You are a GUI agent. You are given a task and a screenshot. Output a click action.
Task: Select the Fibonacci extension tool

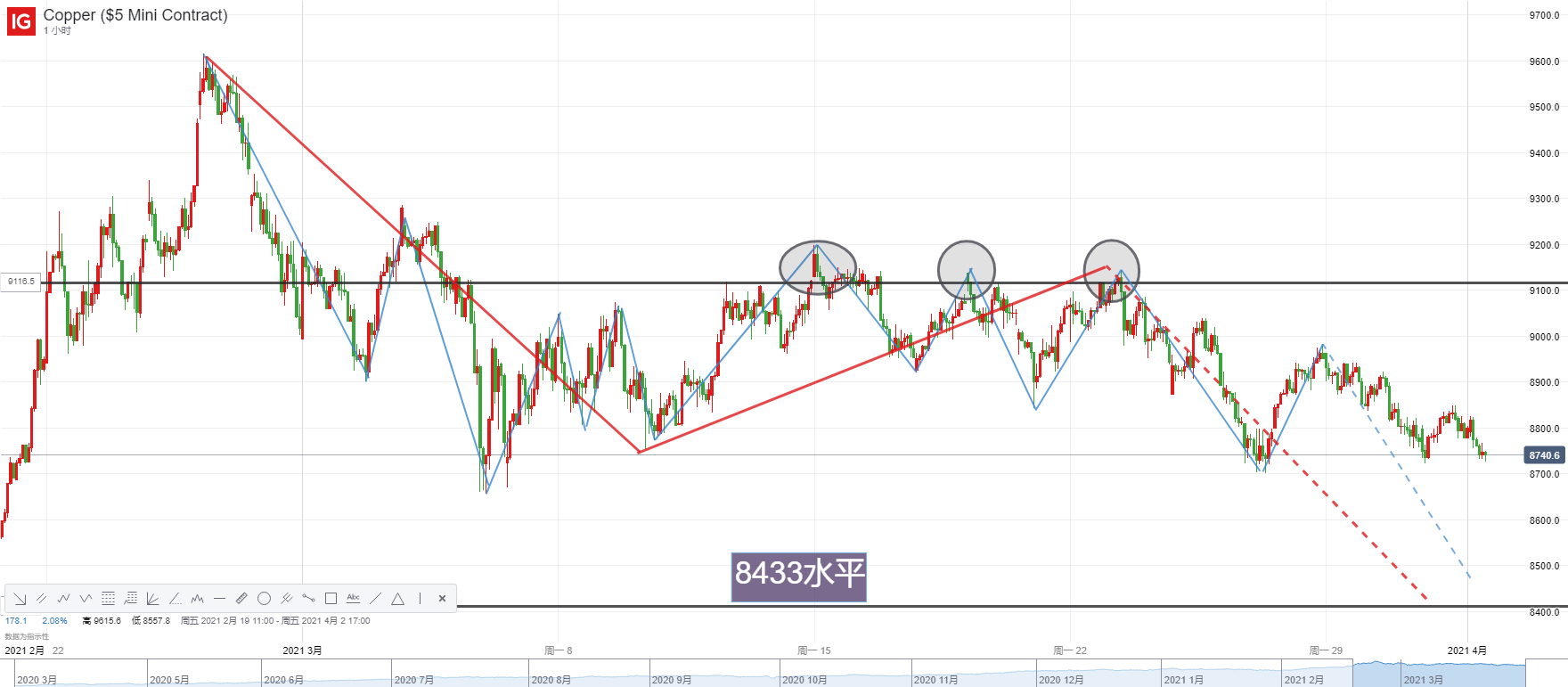(130, 599)
